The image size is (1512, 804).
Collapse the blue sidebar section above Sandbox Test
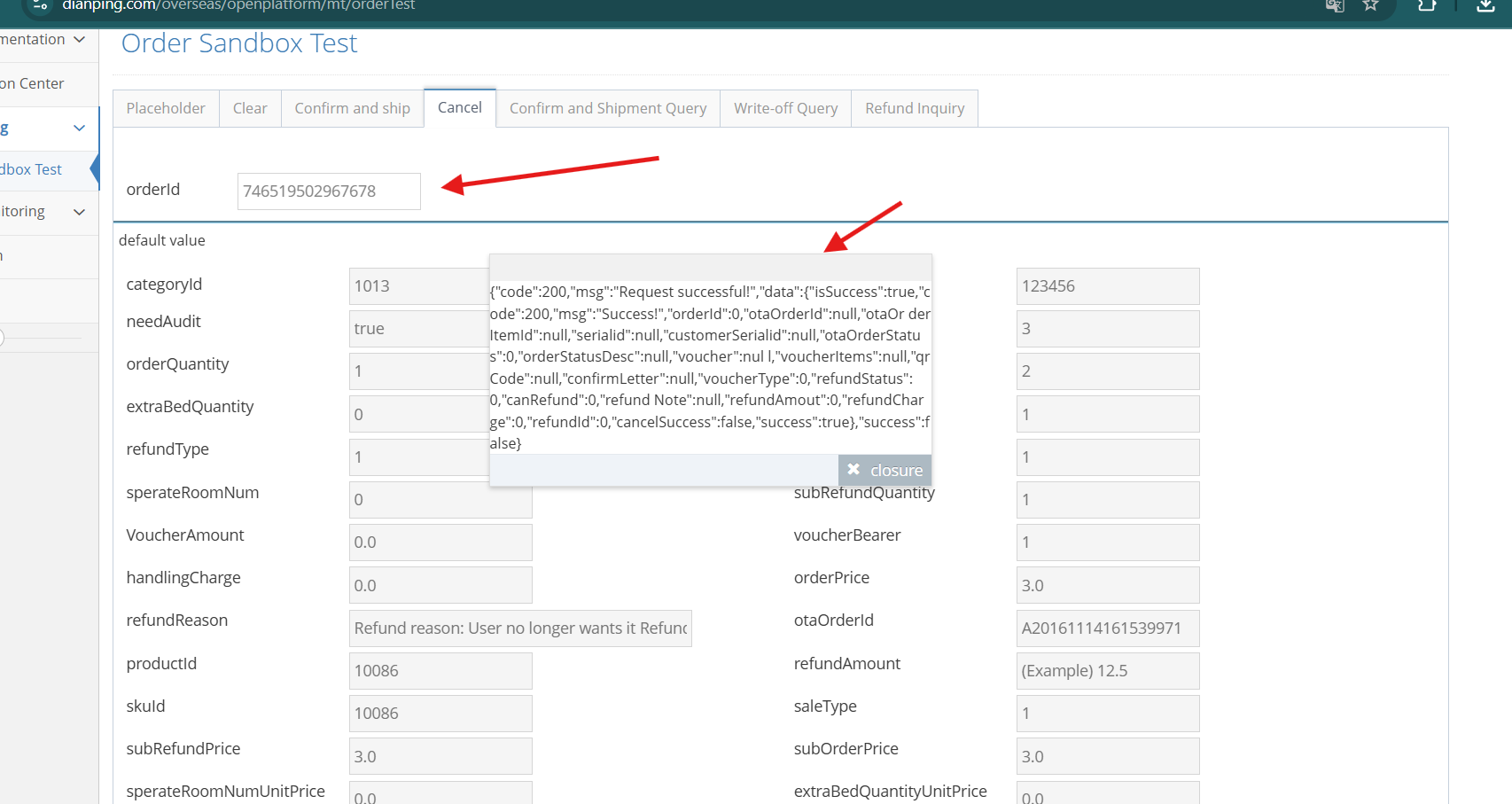79,129
